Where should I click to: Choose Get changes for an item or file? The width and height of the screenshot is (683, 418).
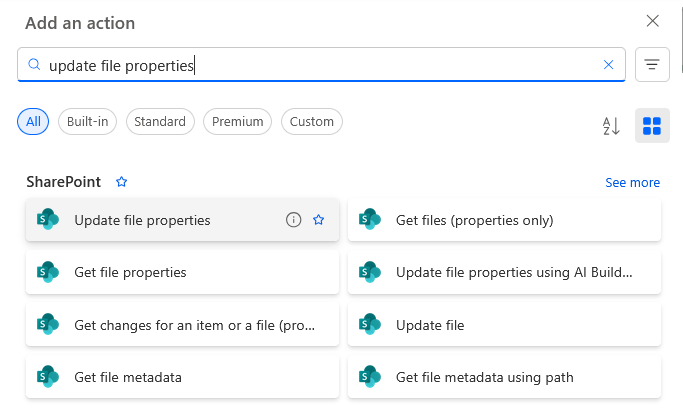pos(182,325)
